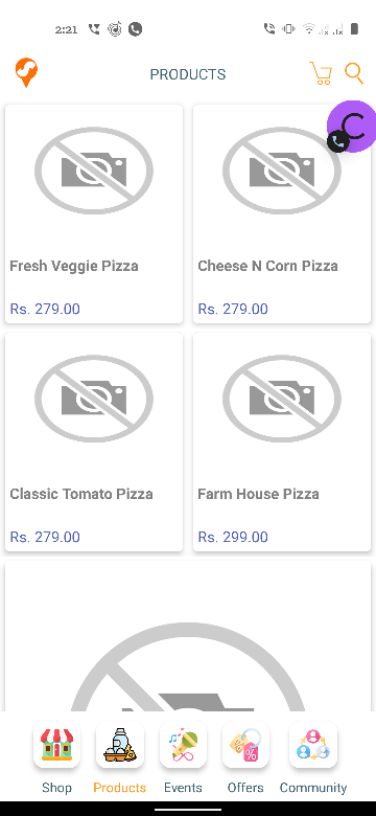The image size is (376, 816).
Task: Select Farm House Pizza image placeholder
Action: click(282, 399)
